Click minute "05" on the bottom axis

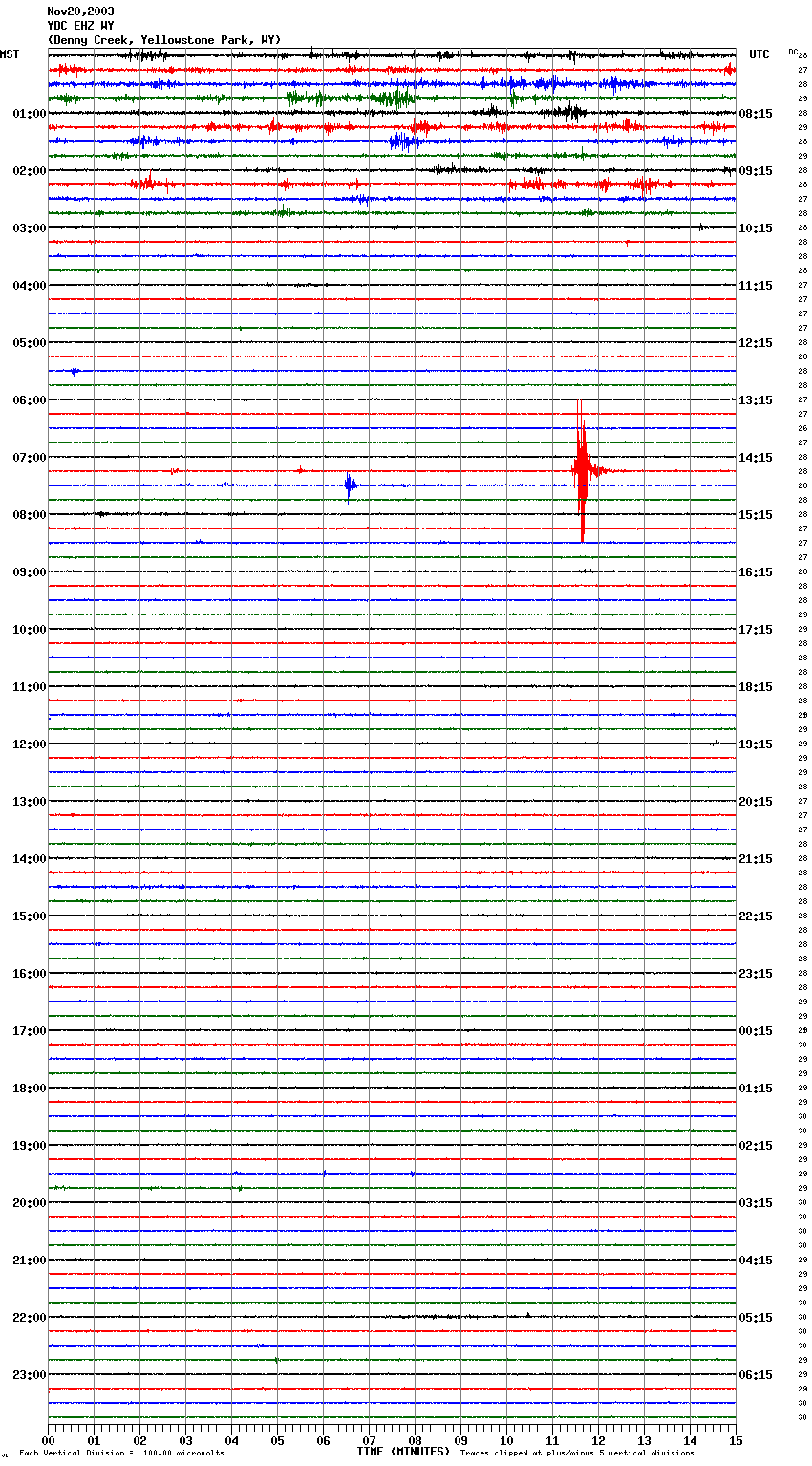(x=277, y=1440)
